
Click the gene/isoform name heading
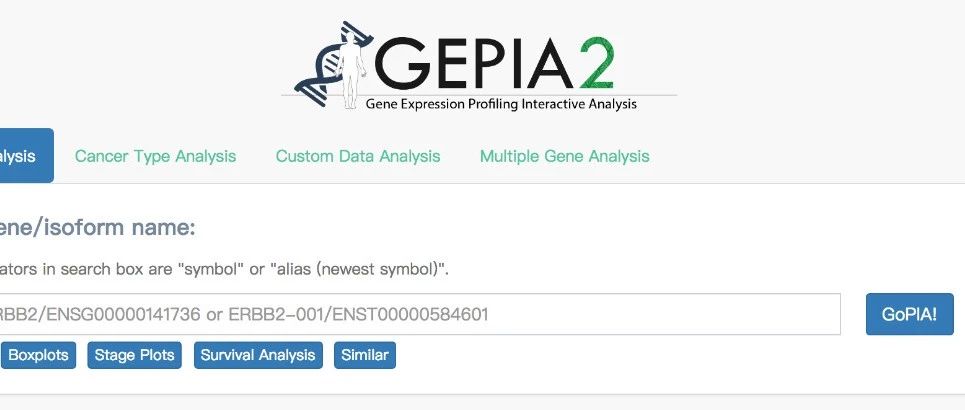[x=97, y=228]
